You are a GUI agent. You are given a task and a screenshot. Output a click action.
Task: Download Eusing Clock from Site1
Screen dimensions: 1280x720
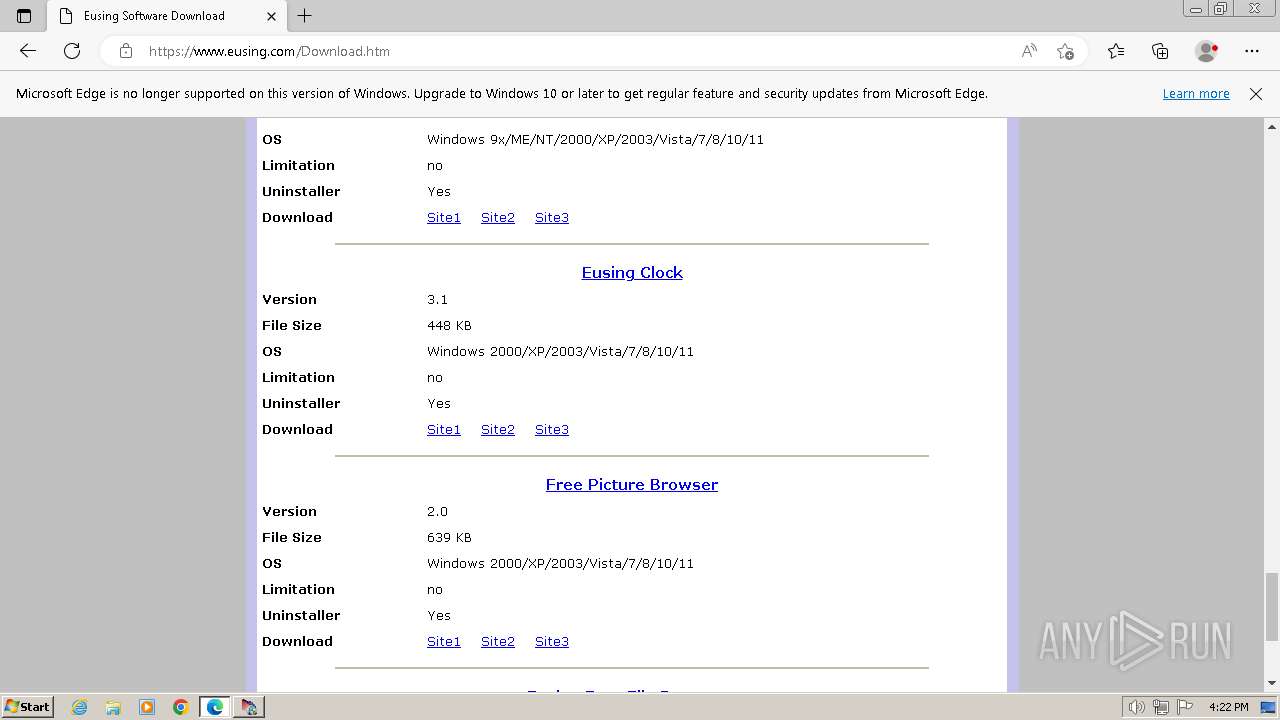point(444,430)
